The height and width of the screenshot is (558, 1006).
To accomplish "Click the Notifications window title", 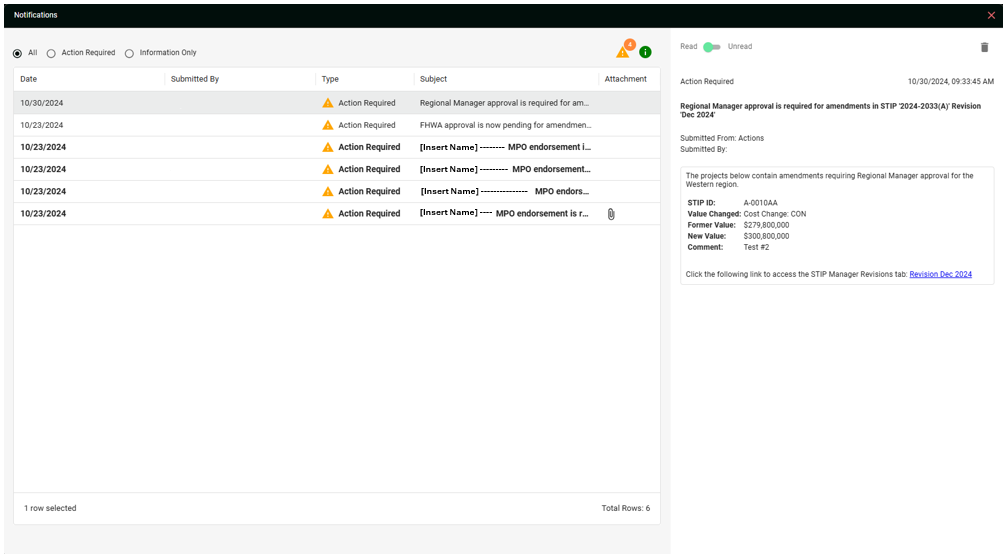I will [x=35, y=15].
